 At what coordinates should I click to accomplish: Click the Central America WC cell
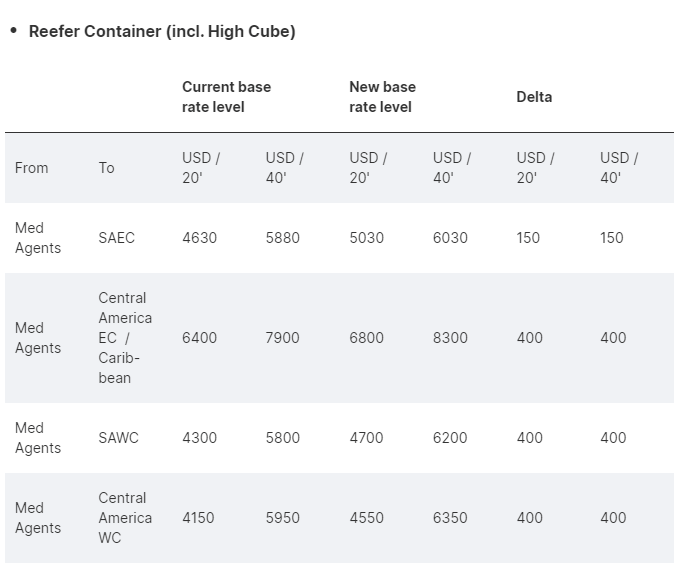(x=125, y=518)
